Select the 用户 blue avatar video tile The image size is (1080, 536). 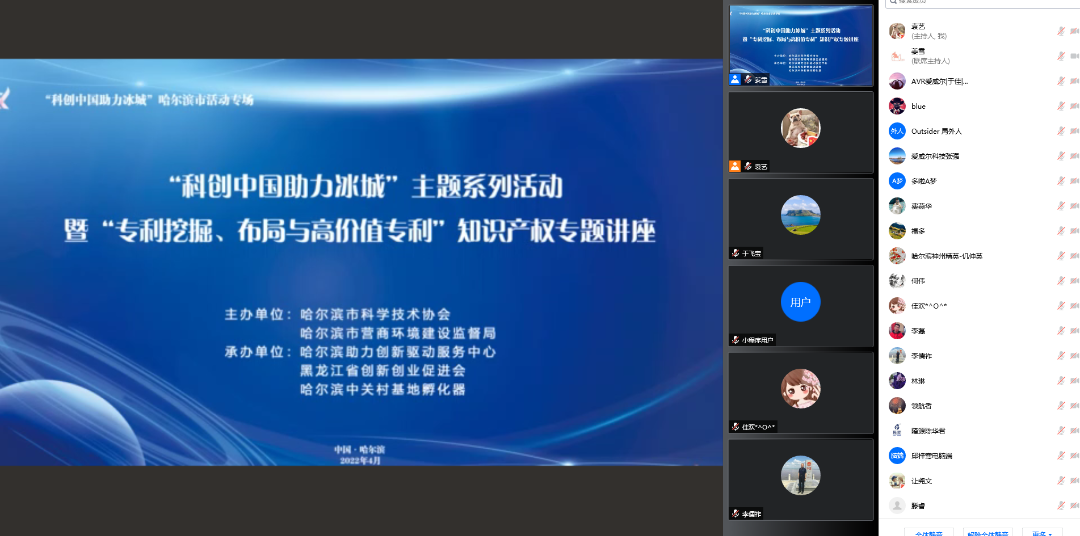801,306
